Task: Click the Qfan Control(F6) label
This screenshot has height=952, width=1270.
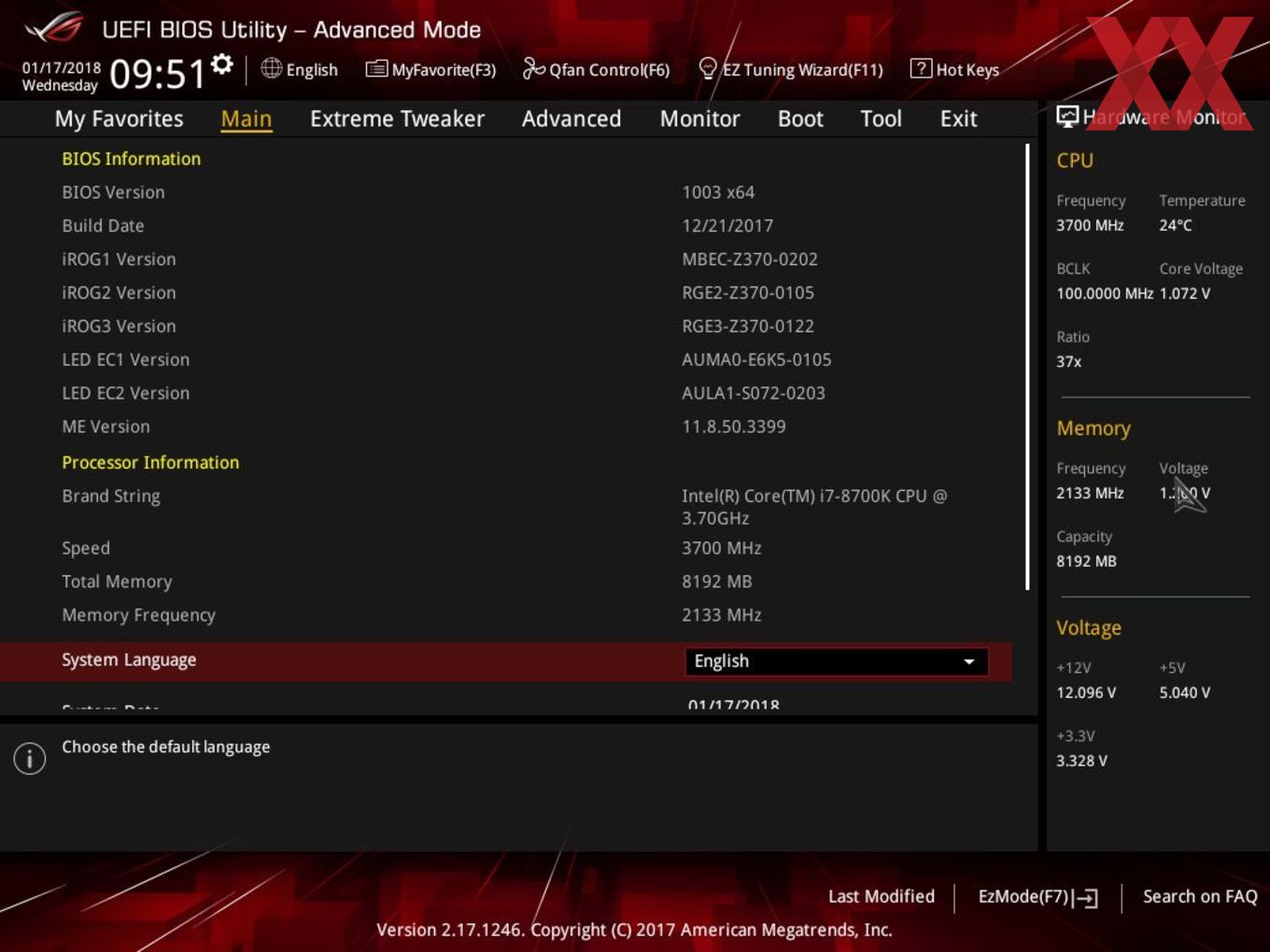Action: click(x=609, y=70)
